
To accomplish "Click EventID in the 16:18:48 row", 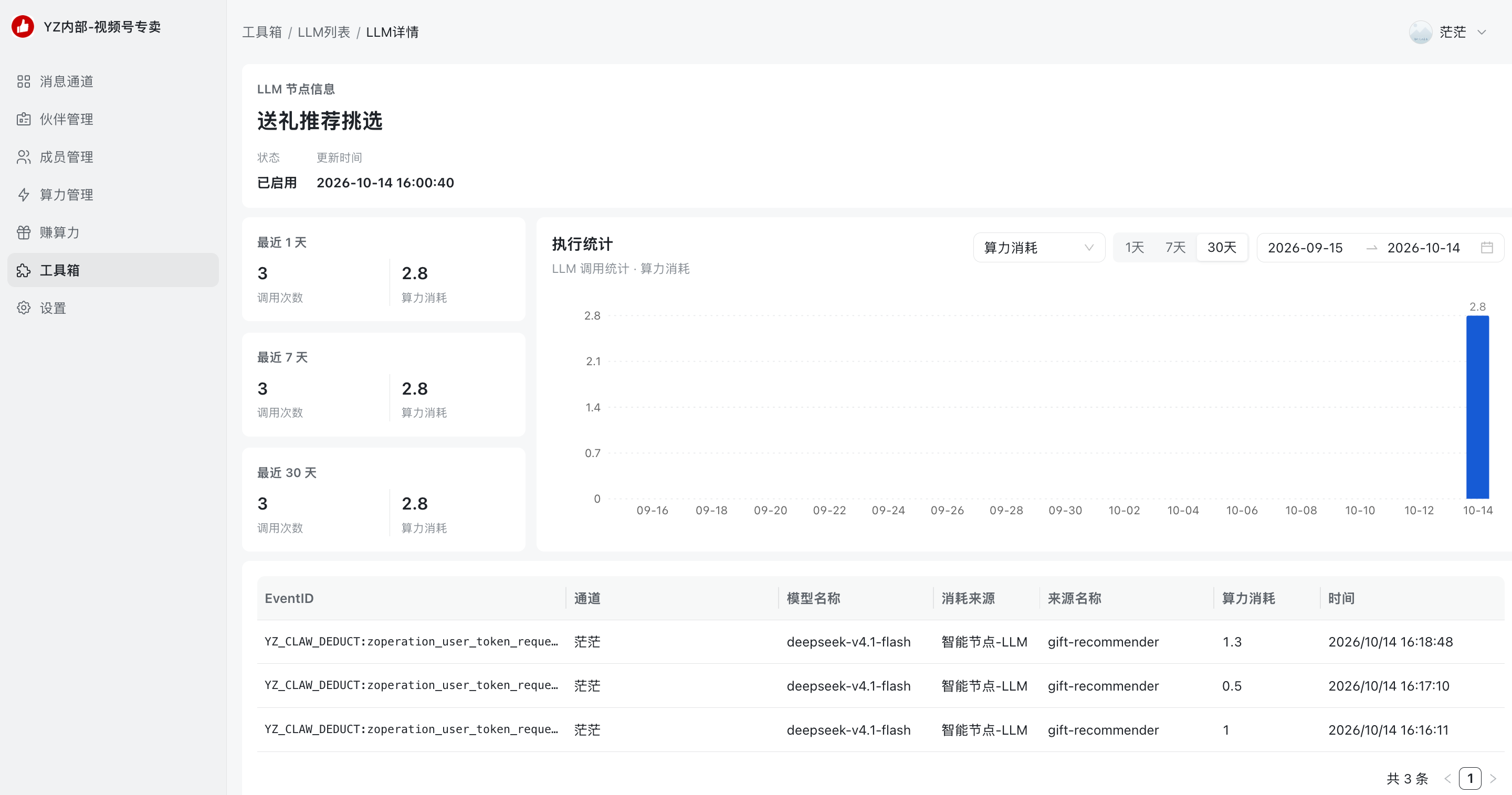I will (x=411, y=642).
